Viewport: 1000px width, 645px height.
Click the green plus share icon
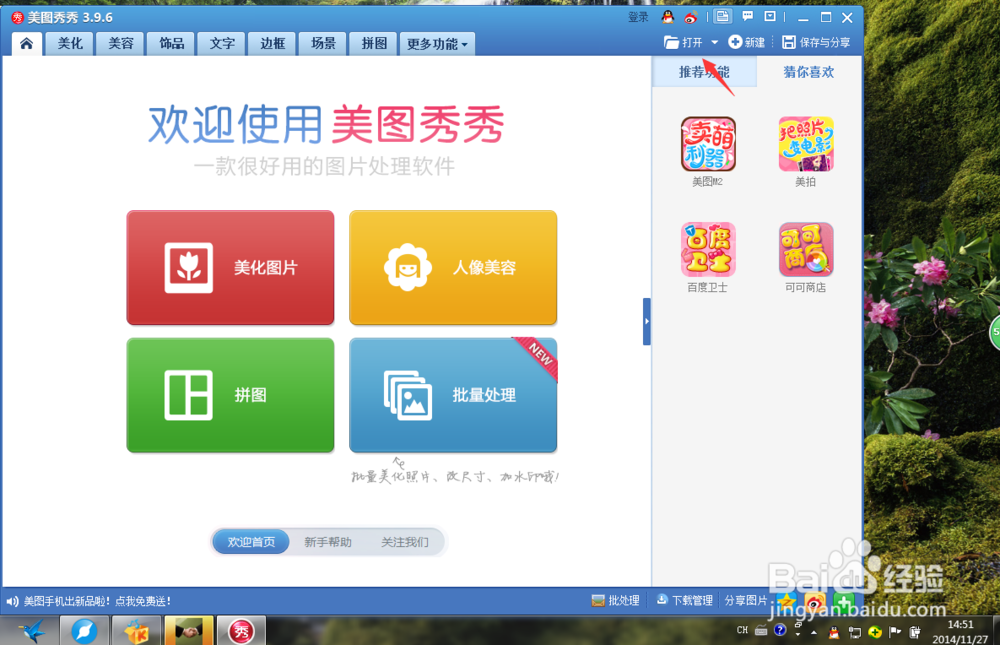click(843, 602)
